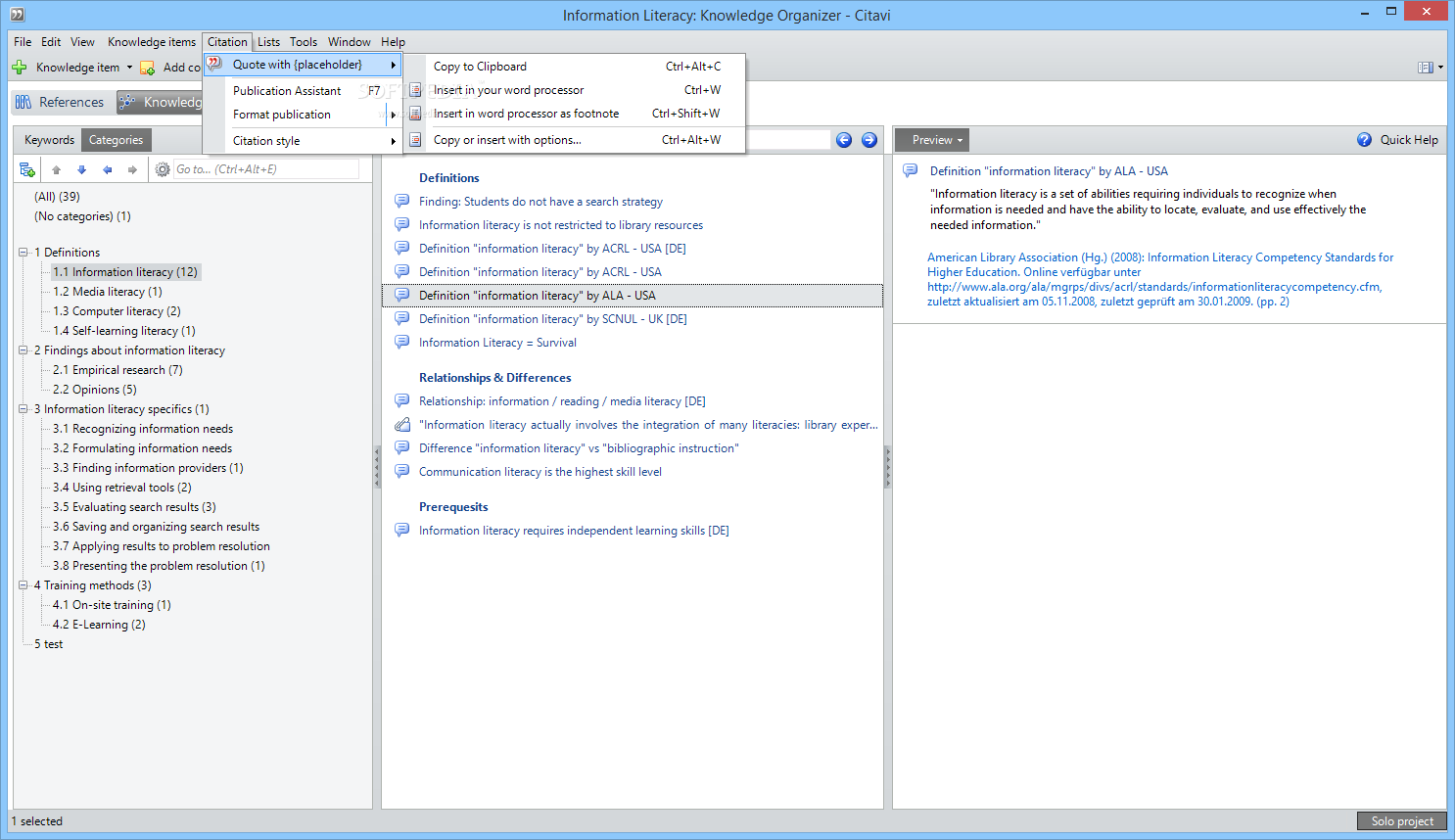Image resolution: width=1455 pixels, height=840 pixels.
Task: Click the Citavi app icon in title bar
Action: [x=17, y=15]
